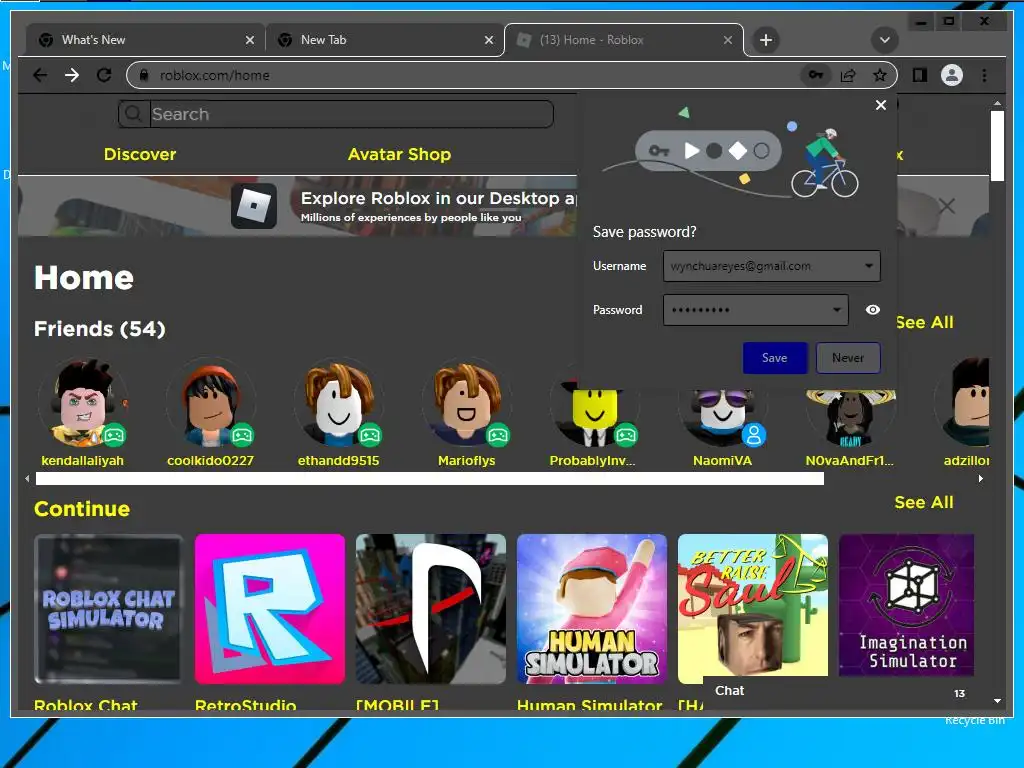Click the tab search chevron button

[x=884, y=40]
